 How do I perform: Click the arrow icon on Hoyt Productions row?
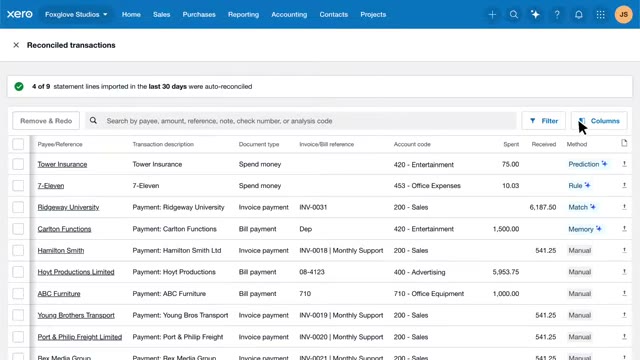(x=624, y=272)
